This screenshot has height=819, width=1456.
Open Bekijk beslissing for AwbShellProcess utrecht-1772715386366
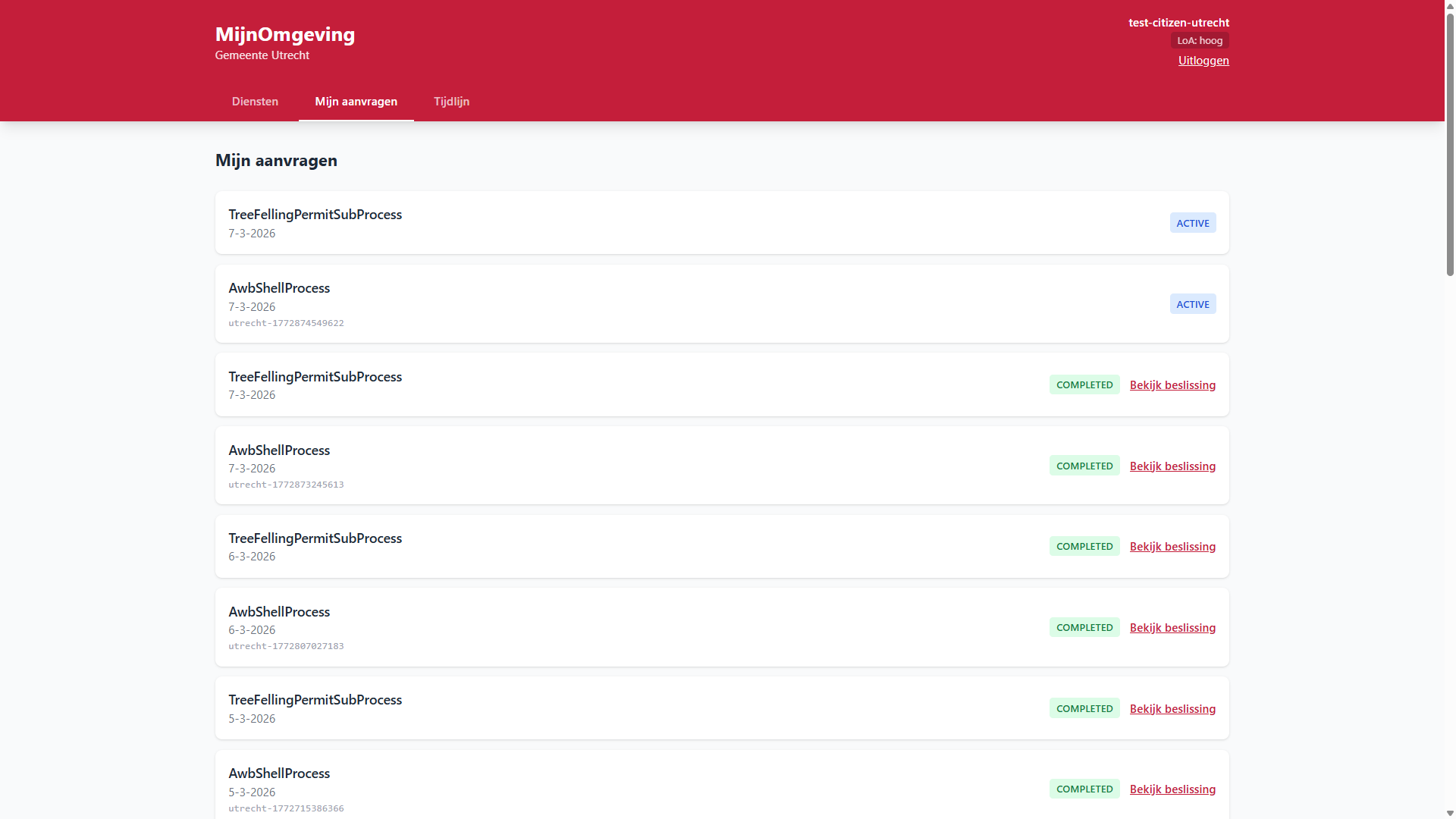coord(1172,789)
